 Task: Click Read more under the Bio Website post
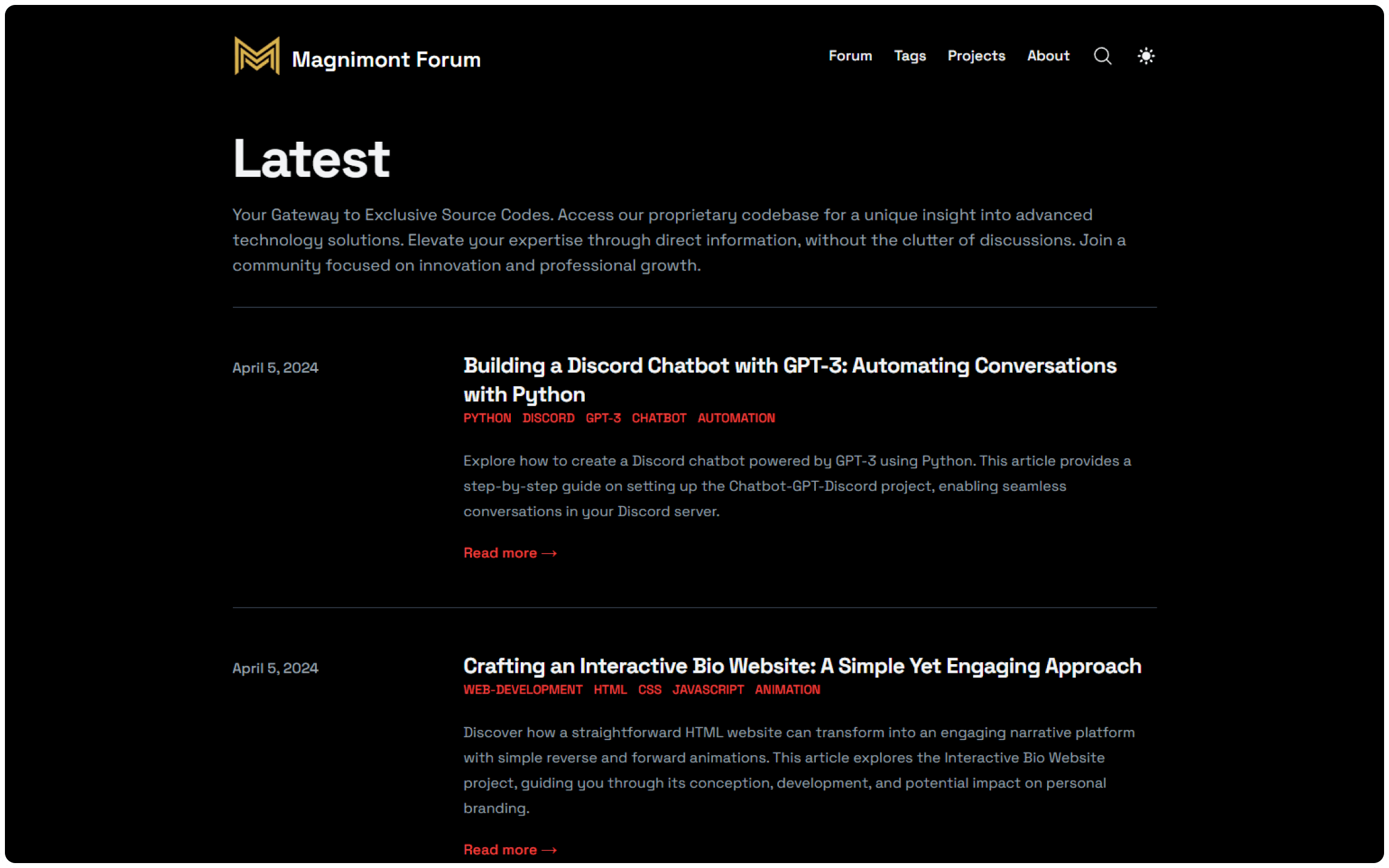[510, 850]
